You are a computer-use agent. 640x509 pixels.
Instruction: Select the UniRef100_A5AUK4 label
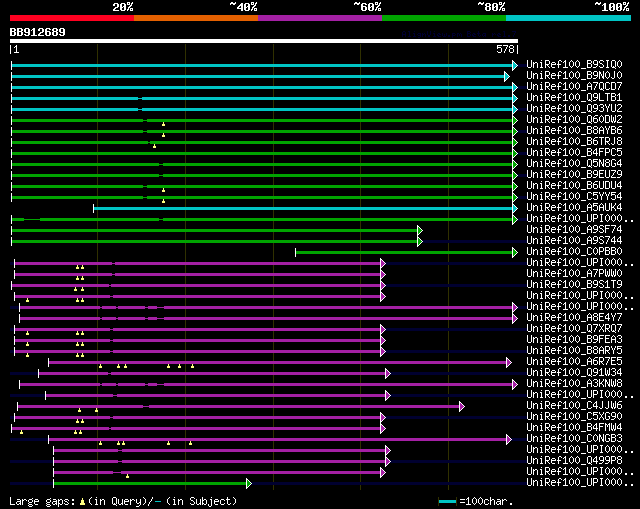tap(574, 208)
